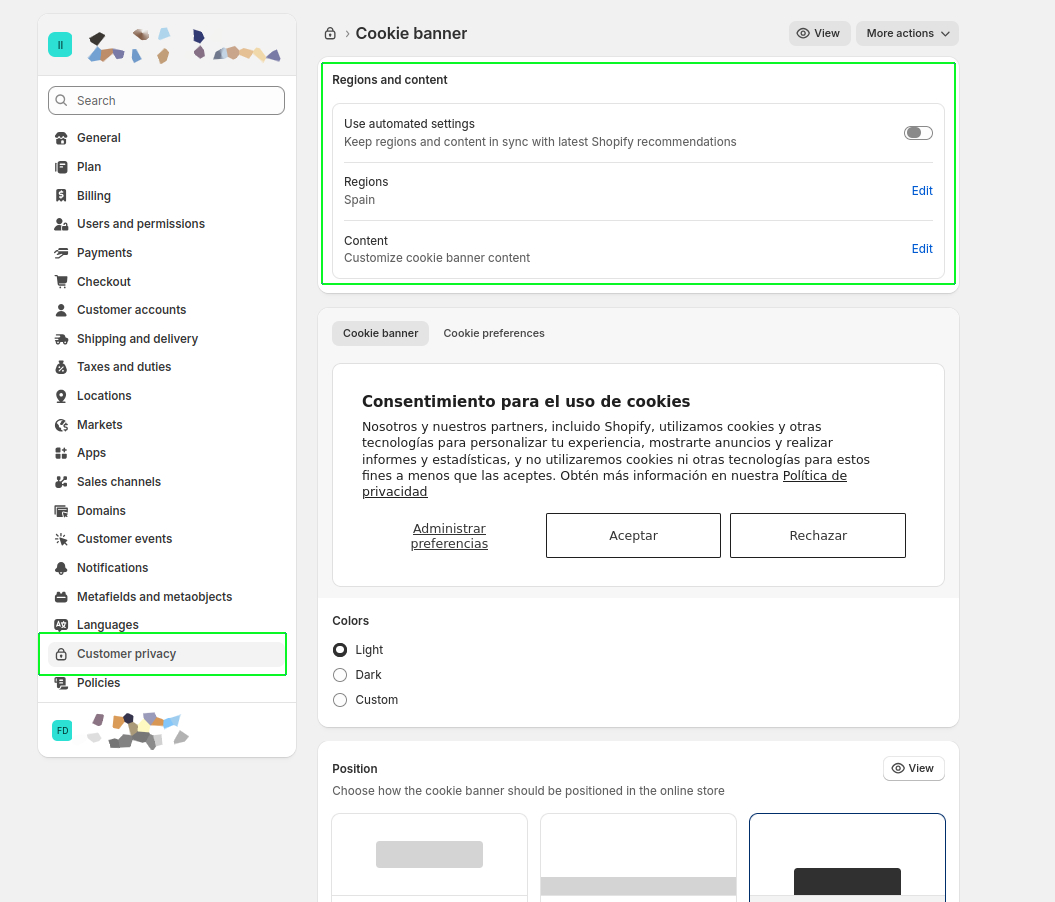This screenshot has height=902, width=1055.
Task: Click the Notifications bell icon
Action: pyautogui.click(x=61, y=568)
